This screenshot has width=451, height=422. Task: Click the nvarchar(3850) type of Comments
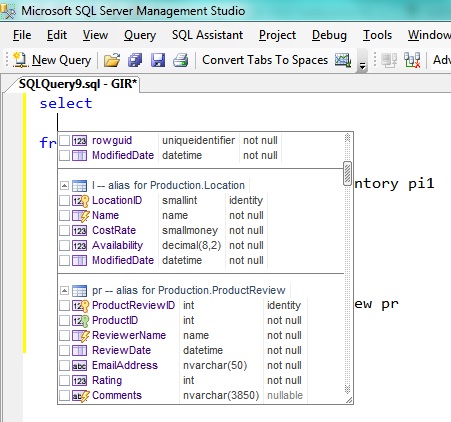tap(221, 395)
